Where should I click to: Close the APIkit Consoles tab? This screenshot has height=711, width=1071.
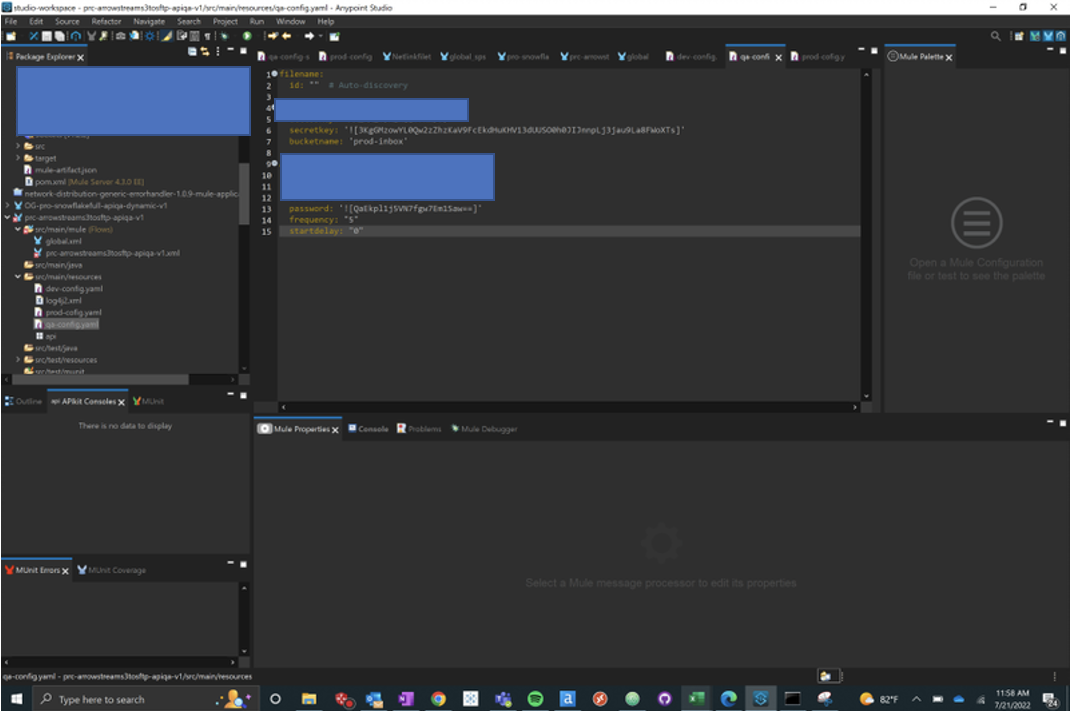coord(122,402)
